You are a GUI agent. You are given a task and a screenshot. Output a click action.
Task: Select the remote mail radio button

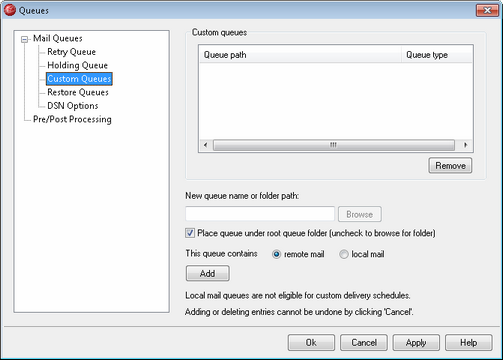click(x=276, y=254)
